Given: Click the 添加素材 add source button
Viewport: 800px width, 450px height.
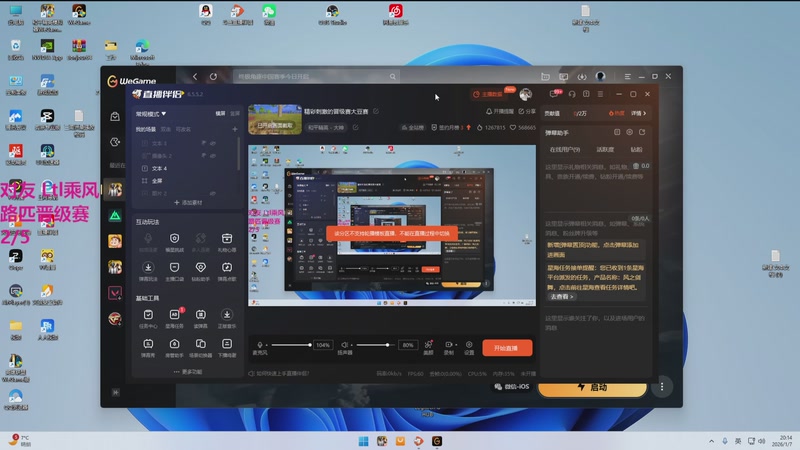Looking at the screenshot, I should (188, 203).
